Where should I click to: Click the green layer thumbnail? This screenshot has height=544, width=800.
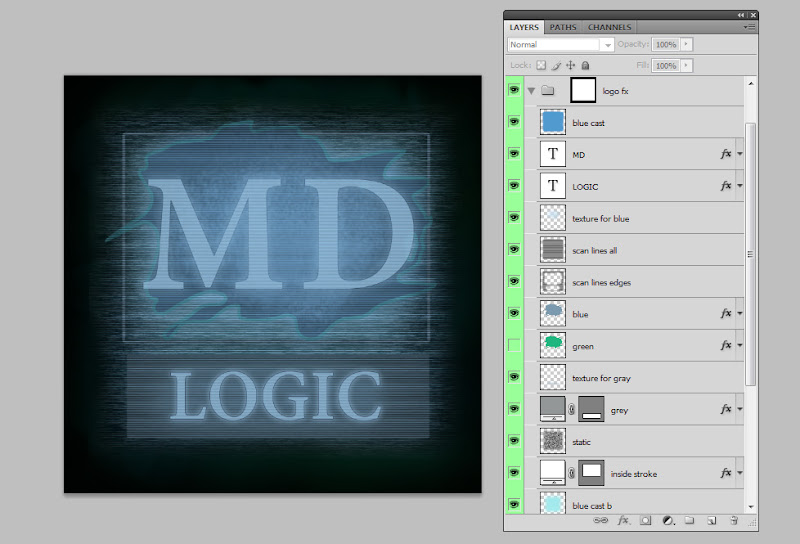(553, 345)
